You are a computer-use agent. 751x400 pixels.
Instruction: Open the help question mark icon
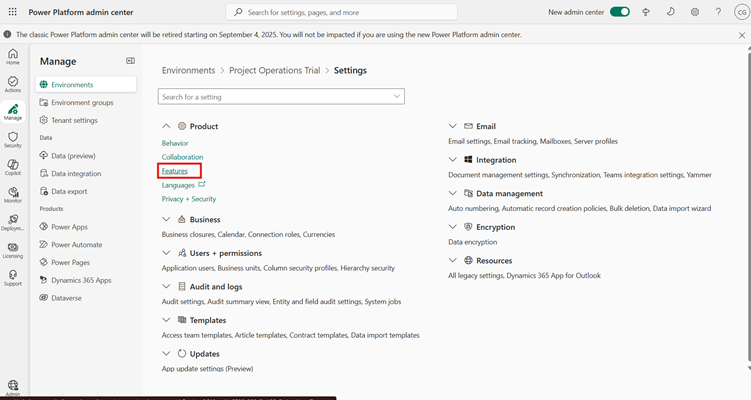coord(718,12)
